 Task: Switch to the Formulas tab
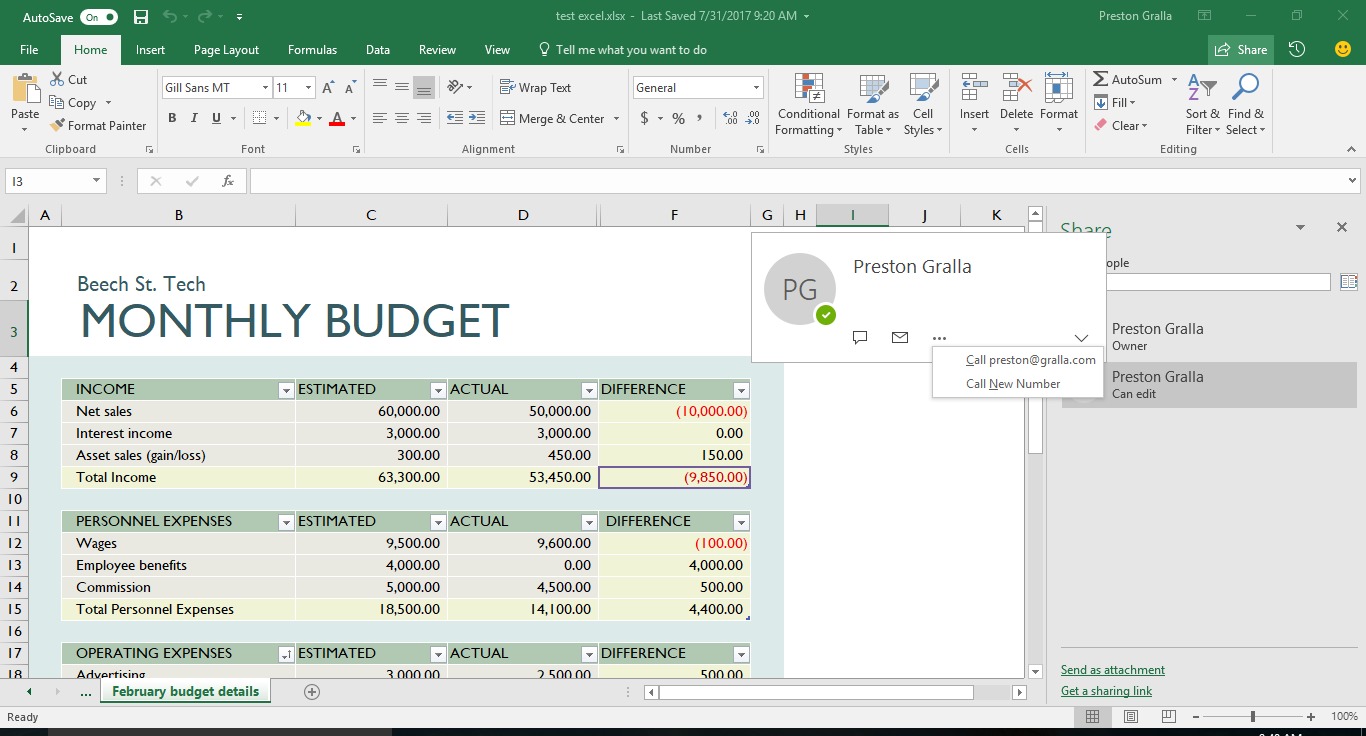point(312,50)
